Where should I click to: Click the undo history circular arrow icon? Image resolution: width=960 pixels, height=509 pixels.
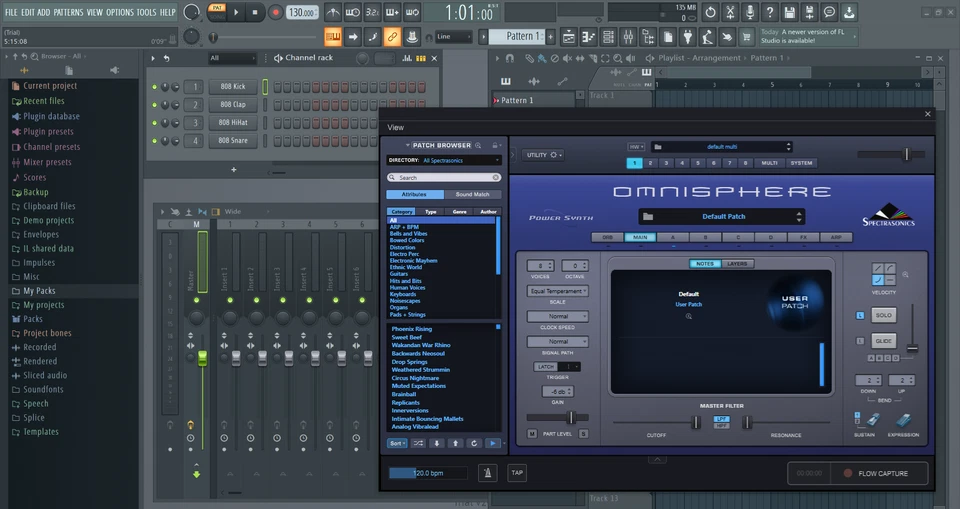tap(710, 12)
